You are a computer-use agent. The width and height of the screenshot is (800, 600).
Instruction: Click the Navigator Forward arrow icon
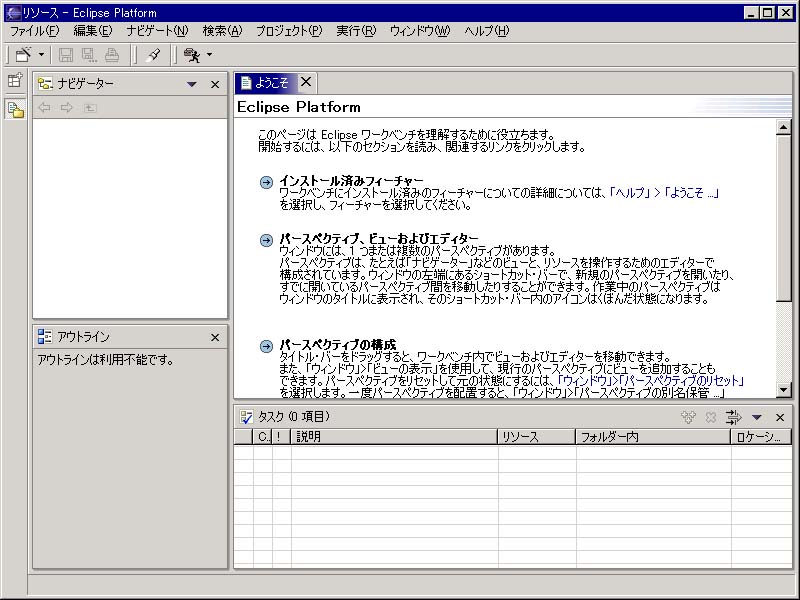click(x=66, y=107)
